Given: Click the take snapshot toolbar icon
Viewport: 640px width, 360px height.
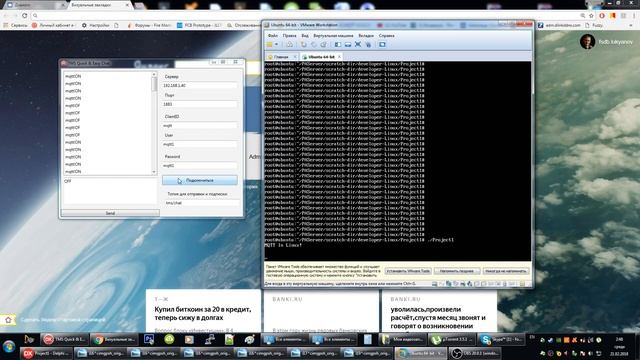Looking at the screenshot, I should click(x=304, y=44).
